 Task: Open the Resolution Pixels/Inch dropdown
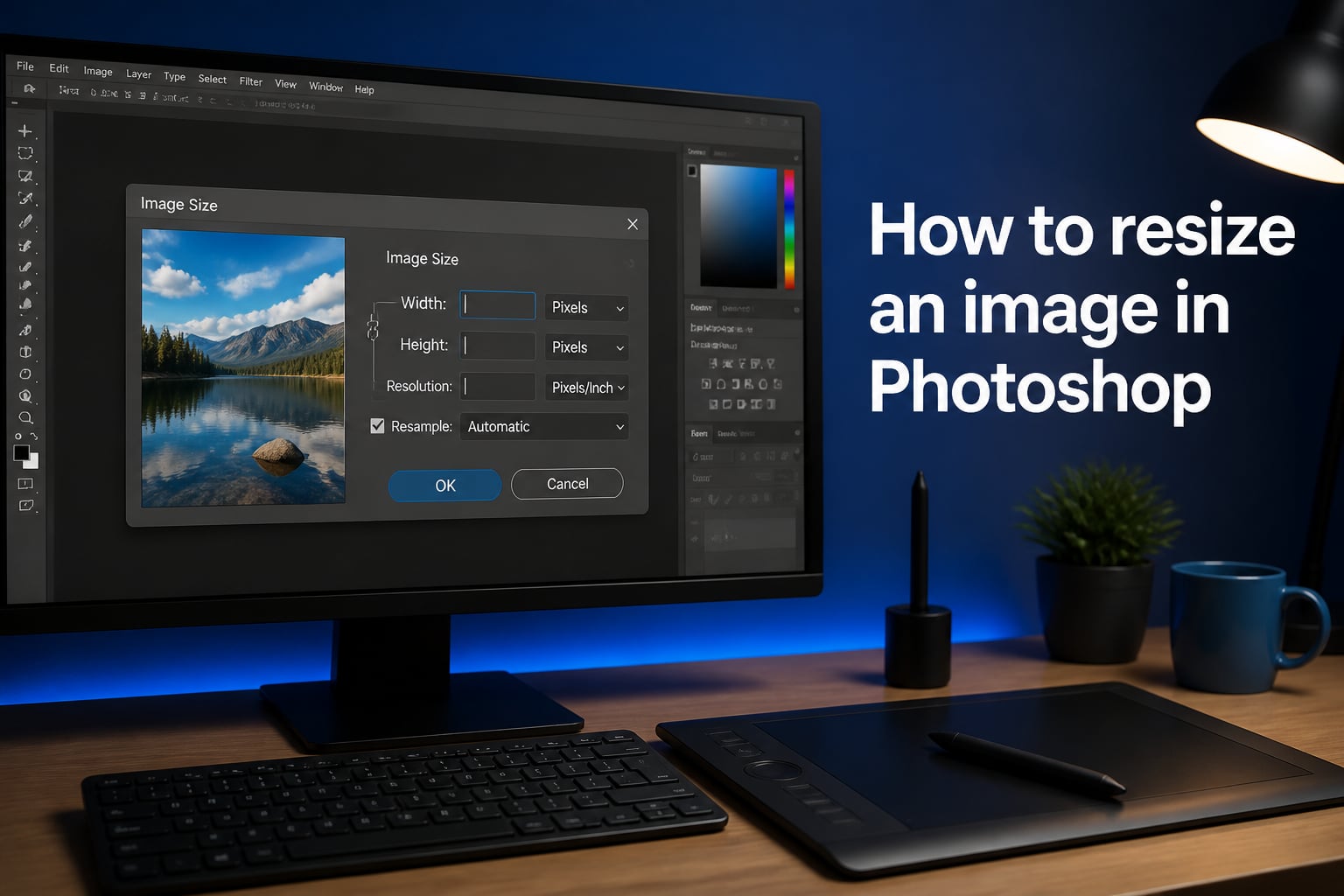tap(587, 388)
